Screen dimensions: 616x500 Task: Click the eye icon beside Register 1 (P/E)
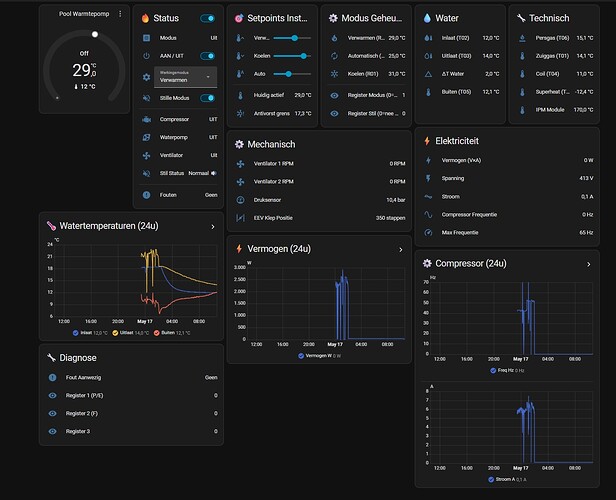click(x=52, y=396)
